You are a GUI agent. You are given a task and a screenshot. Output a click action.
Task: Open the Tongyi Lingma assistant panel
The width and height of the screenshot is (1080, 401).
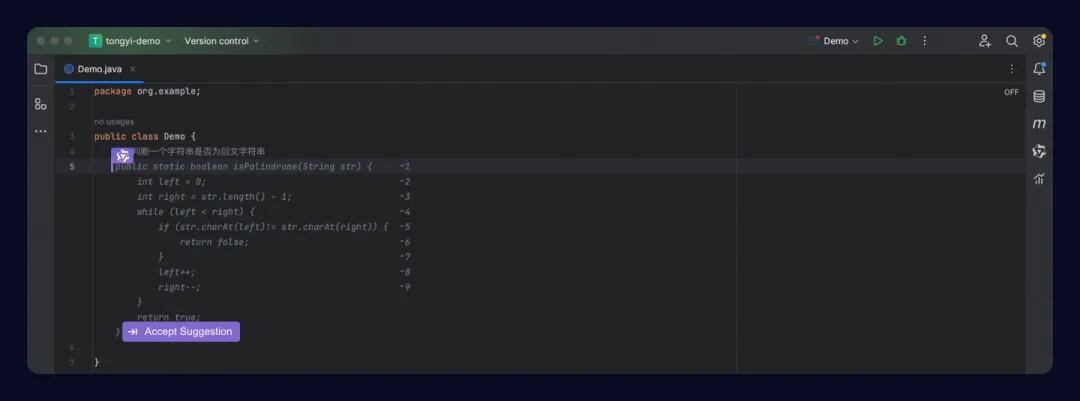point(1039,152)
